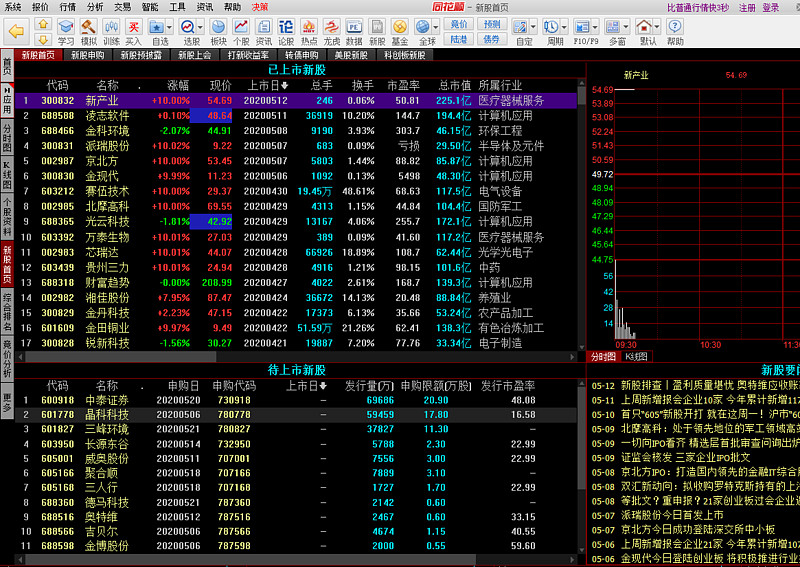Viewport: 800px width, 567px height.
Task: Open the 自选 favorites folder icon
Action: coord(157,32)
